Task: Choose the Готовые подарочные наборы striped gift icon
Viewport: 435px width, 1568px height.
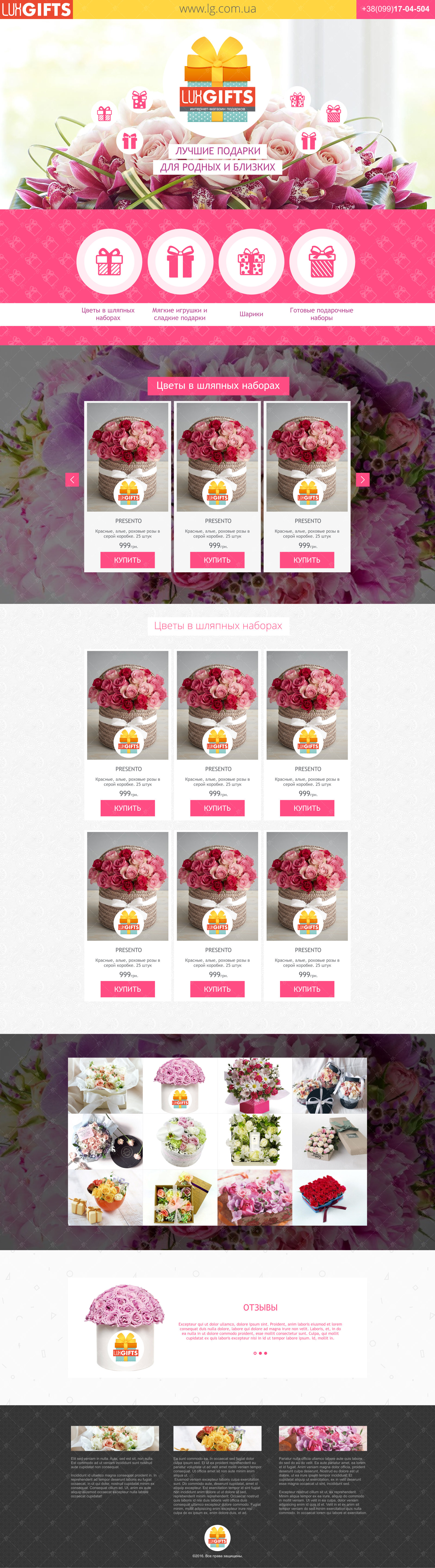Action: [322, 261]
